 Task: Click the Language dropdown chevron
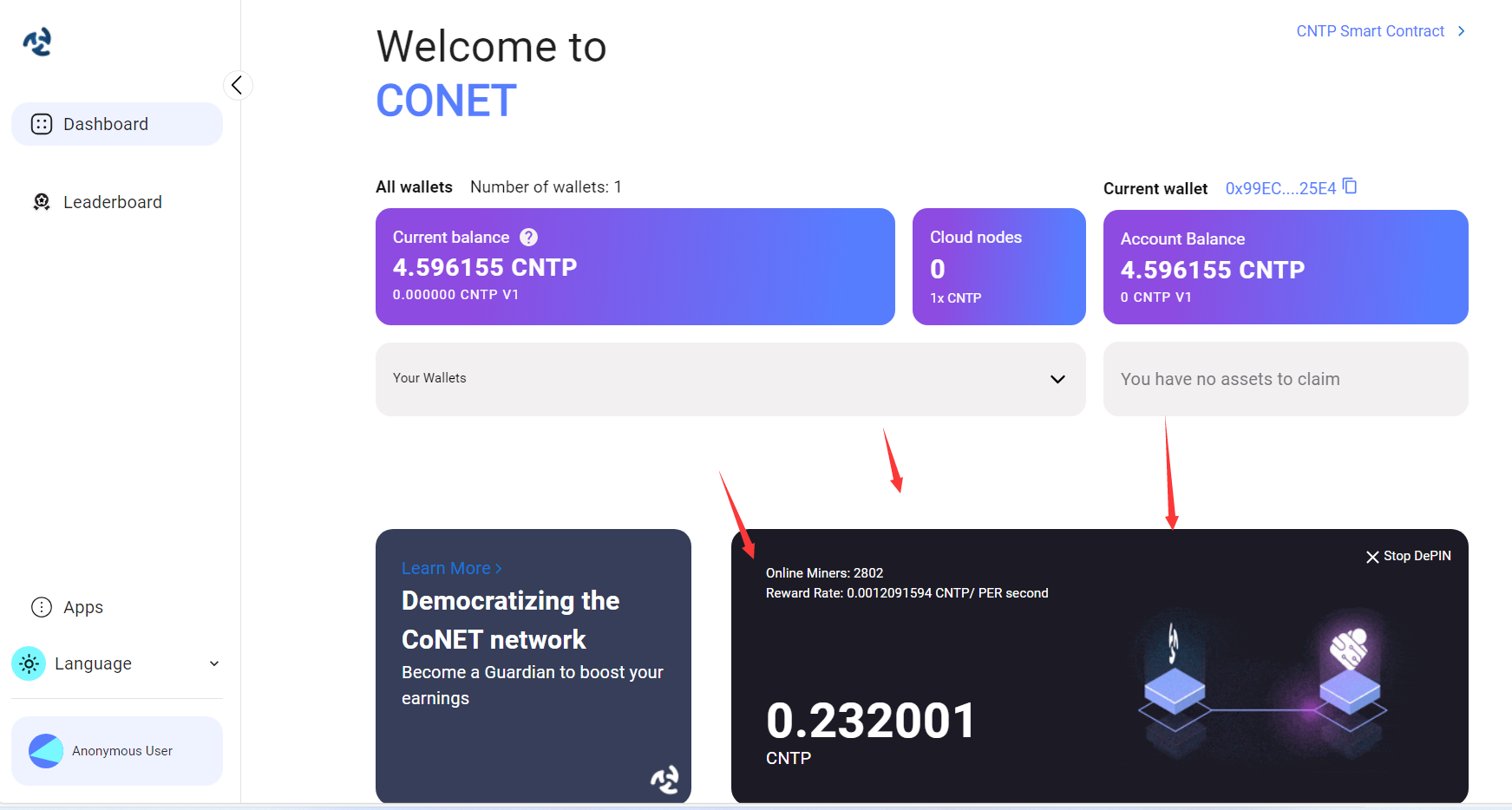[x=214, y=663]
